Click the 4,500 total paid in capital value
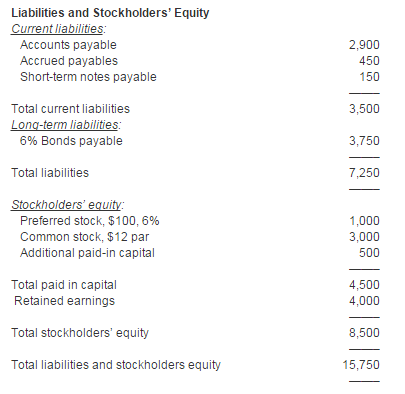 click(x=364, y=285)
